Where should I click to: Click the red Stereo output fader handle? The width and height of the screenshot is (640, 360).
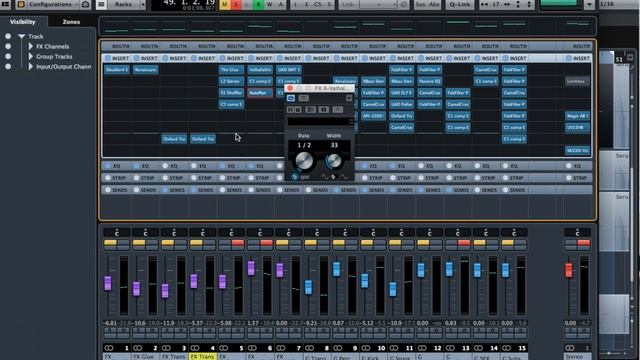[569, 270]
